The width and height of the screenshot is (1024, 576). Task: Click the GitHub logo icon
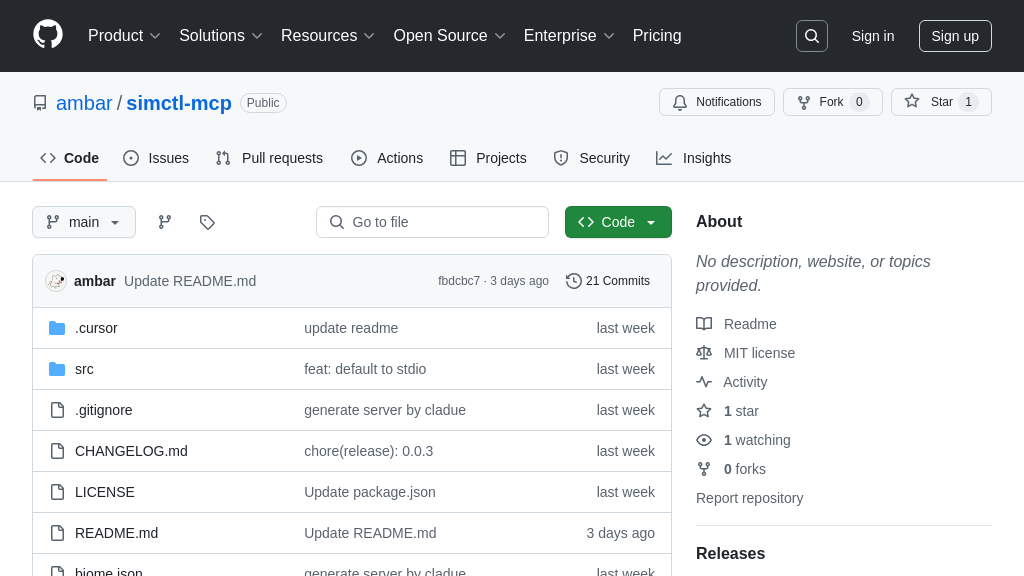(x=48, y=35)
